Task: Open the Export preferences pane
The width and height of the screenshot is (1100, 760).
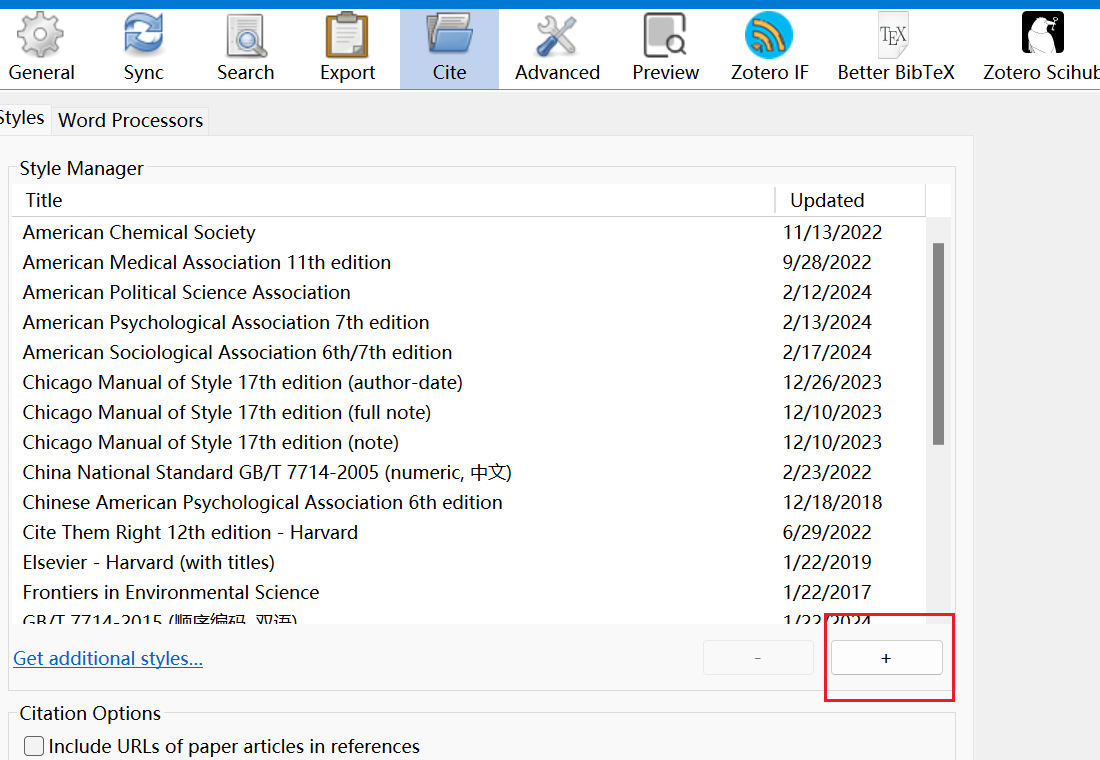Action: [x=347, y=47]
